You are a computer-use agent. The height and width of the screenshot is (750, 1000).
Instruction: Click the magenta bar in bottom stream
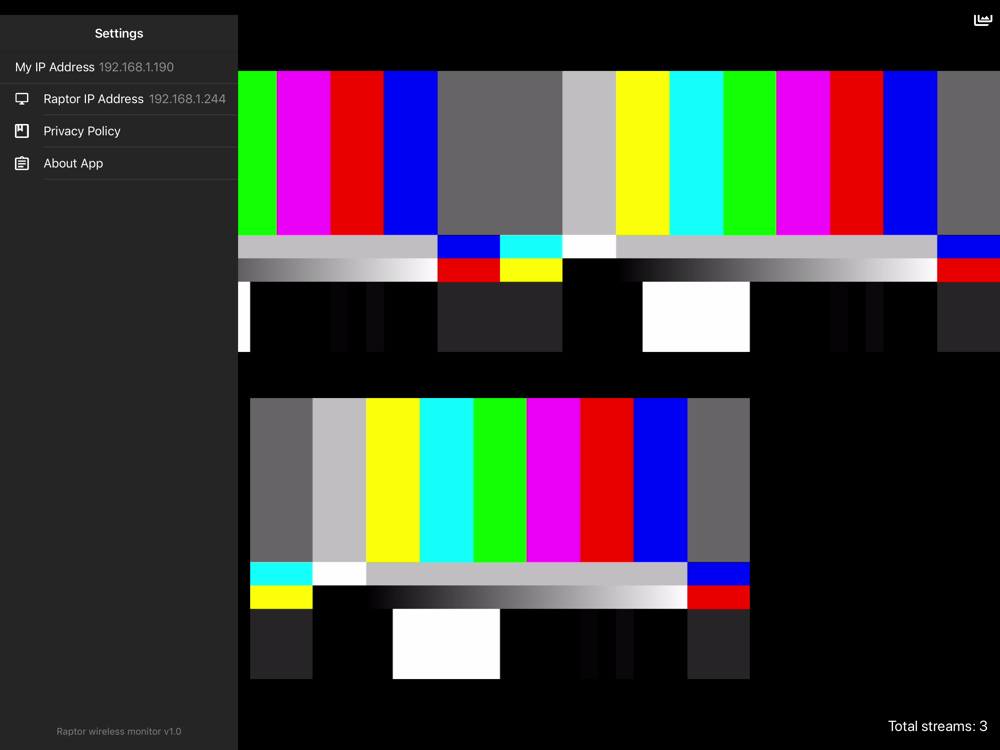click(x=554, y=480)
